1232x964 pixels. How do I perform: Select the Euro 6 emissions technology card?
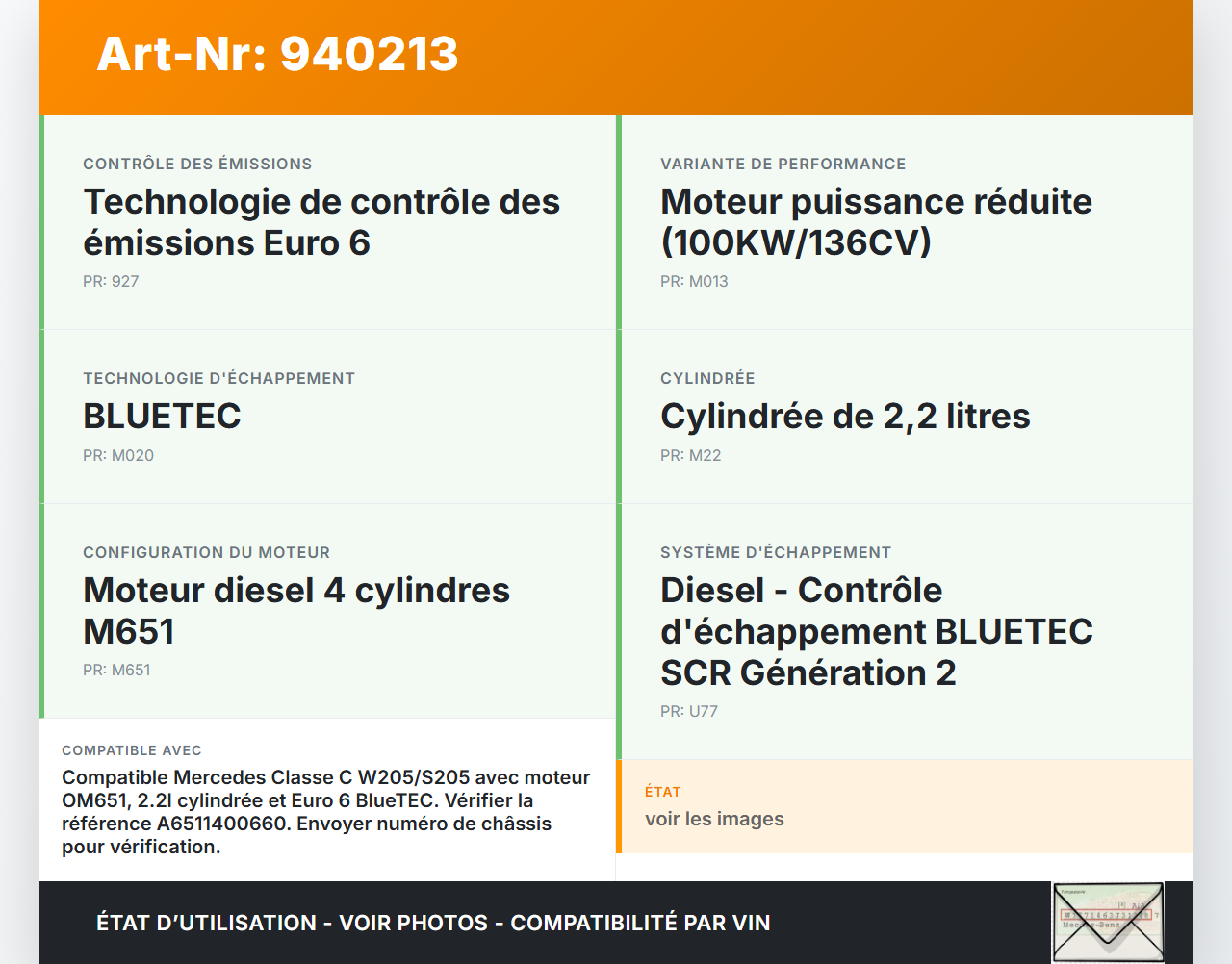(x=327, y=222)
